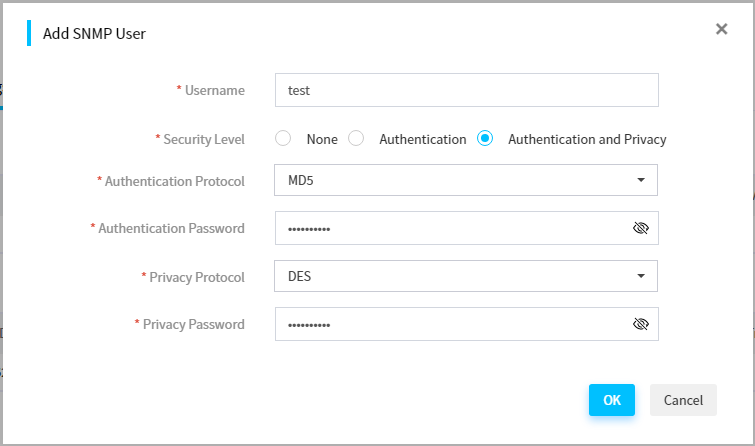Show the Authentication Password with eye icon
The width and height of the screenshot is (755, 446).
coord(640,228)
